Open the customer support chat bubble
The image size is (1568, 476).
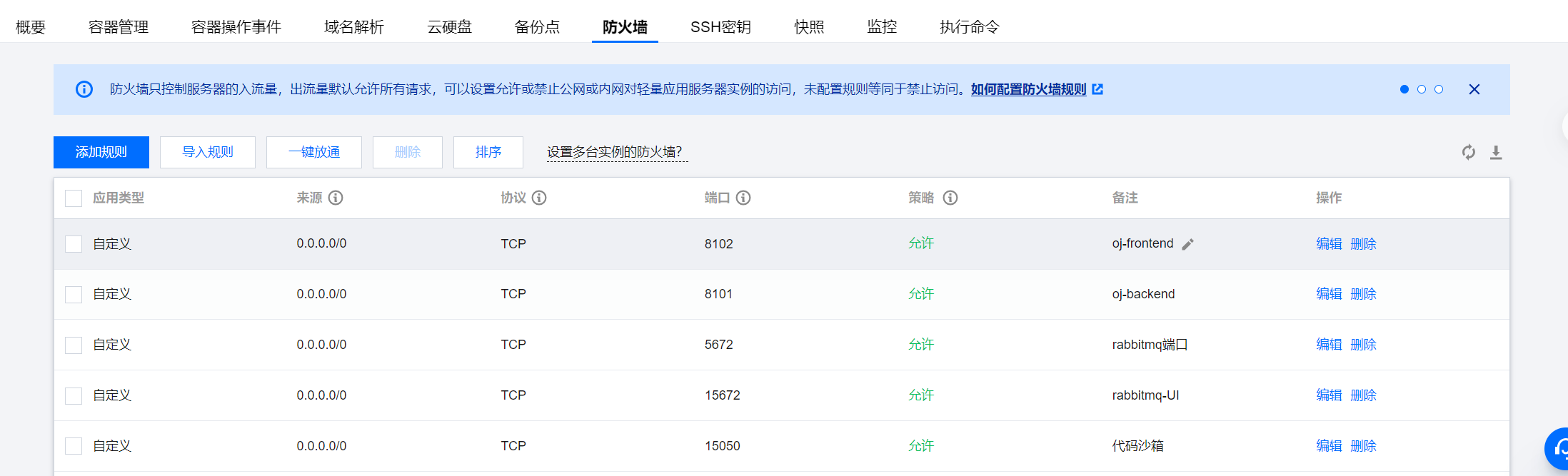pos(1557,449)
